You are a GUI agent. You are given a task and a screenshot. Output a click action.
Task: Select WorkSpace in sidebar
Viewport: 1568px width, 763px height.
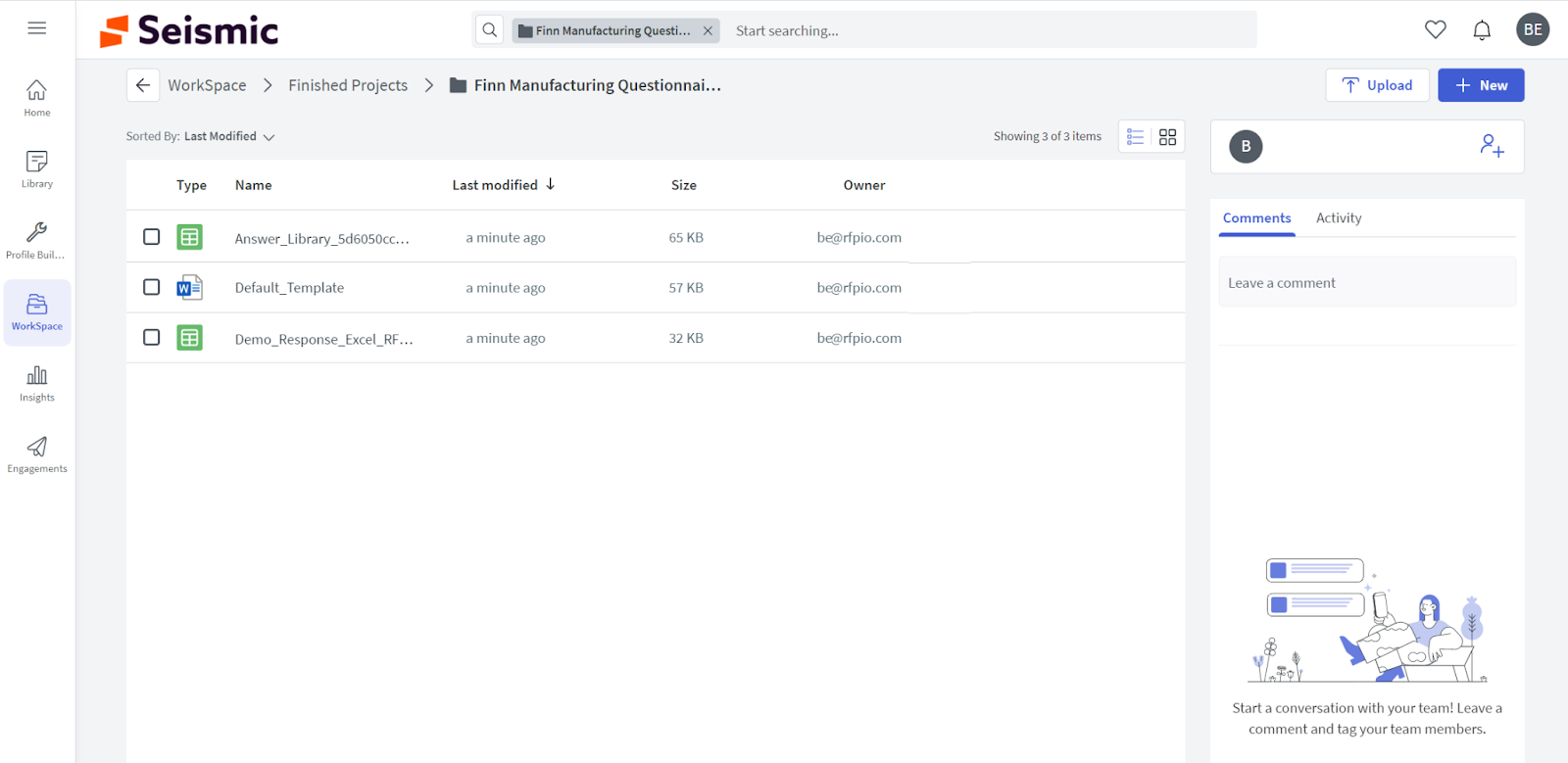click(37, 312)
